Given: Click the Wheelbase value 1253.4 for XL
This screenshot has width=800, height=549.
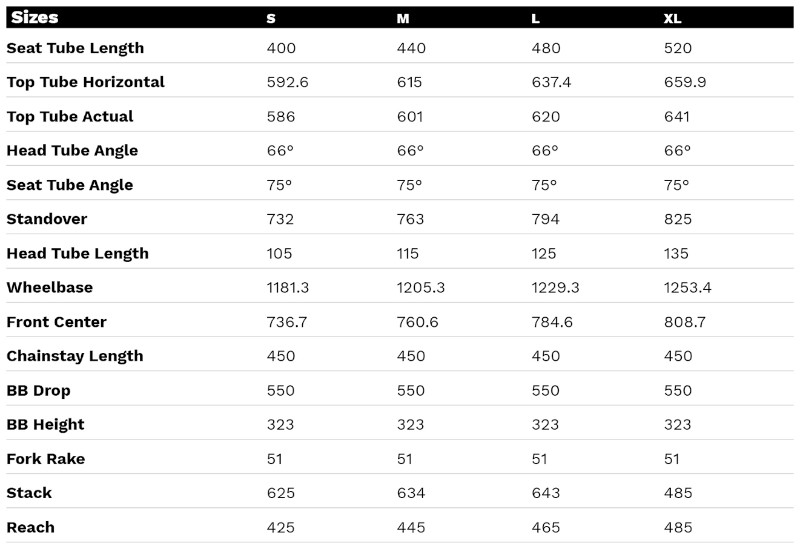Looking at the screenshot, I should pyautogui.click(x=688, y=288).
